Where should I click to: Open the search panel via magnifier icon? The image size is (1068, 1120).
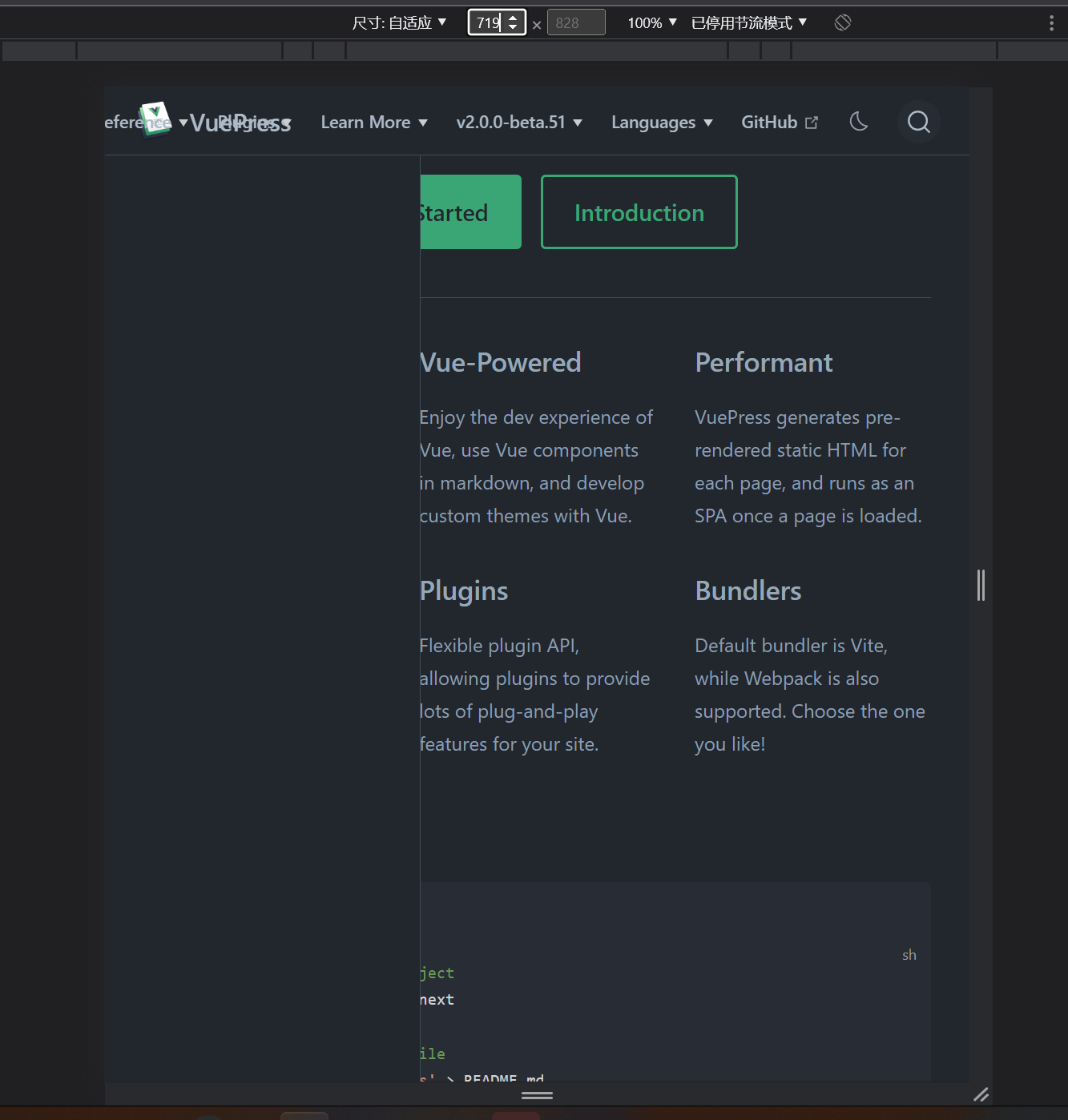click(918, 122)
